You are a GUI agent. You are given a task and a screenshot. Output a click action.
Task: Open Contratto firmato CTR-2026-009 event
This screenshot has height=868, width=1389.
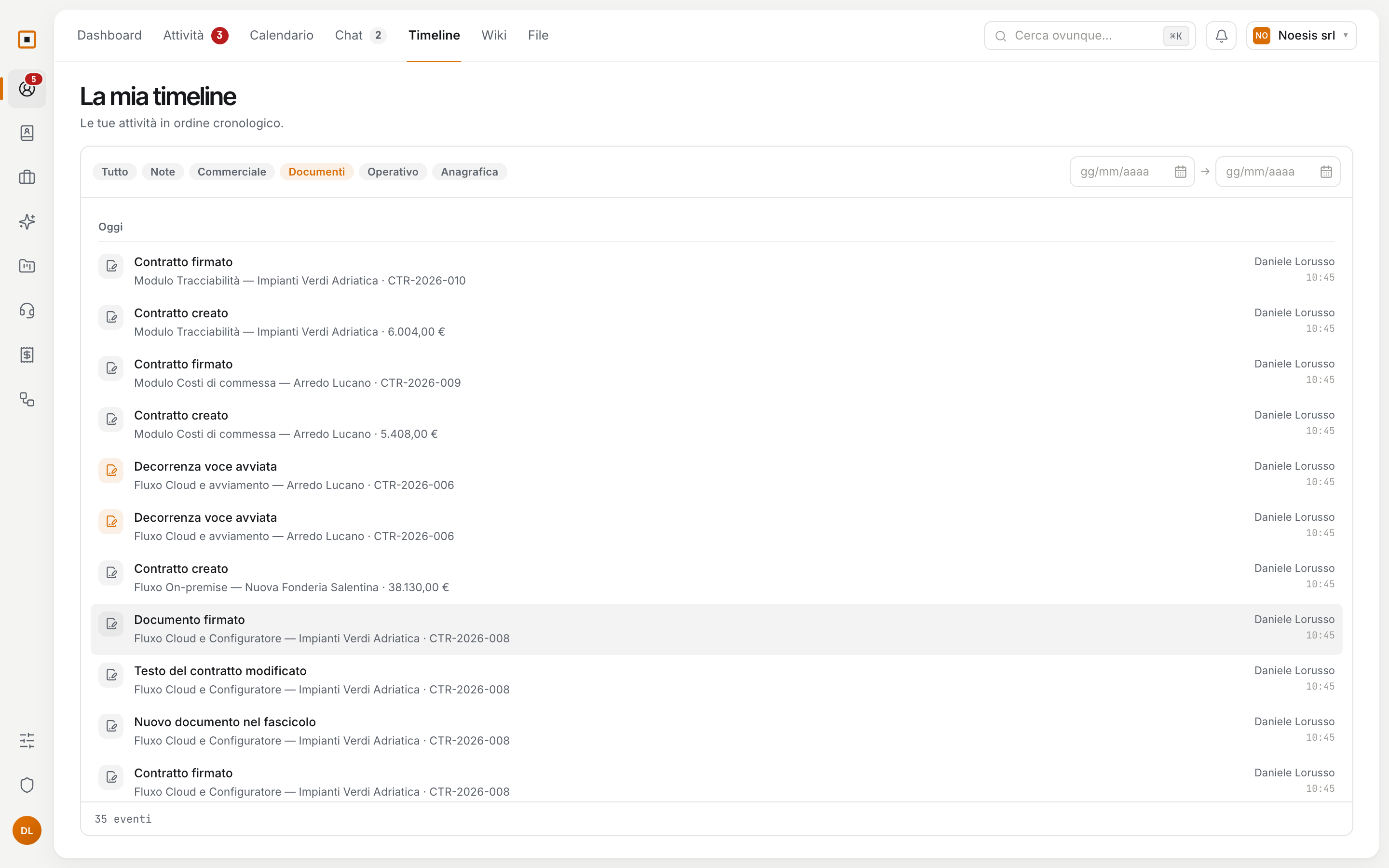coord(716,373)
